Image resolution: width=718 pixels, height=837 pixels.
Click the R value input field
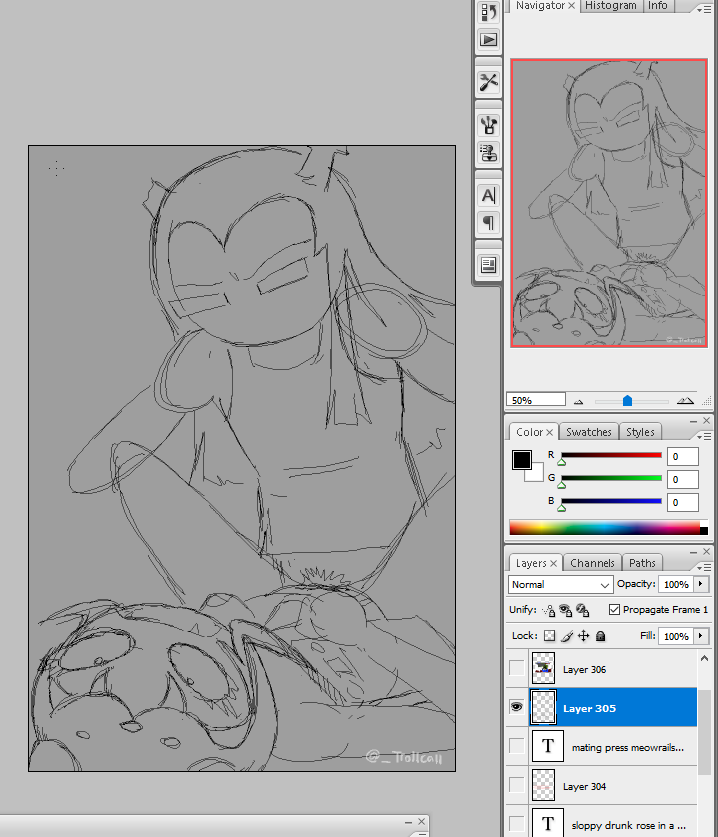(683, 456)
